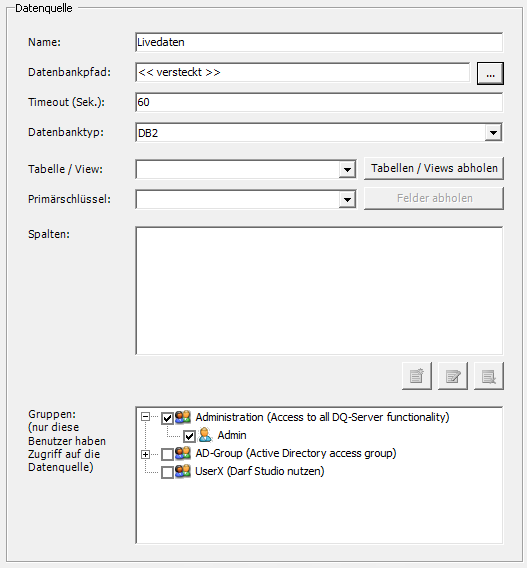The image size is (527, 568).
Task: Click the delete column icon button
Action: click(489, 376)
